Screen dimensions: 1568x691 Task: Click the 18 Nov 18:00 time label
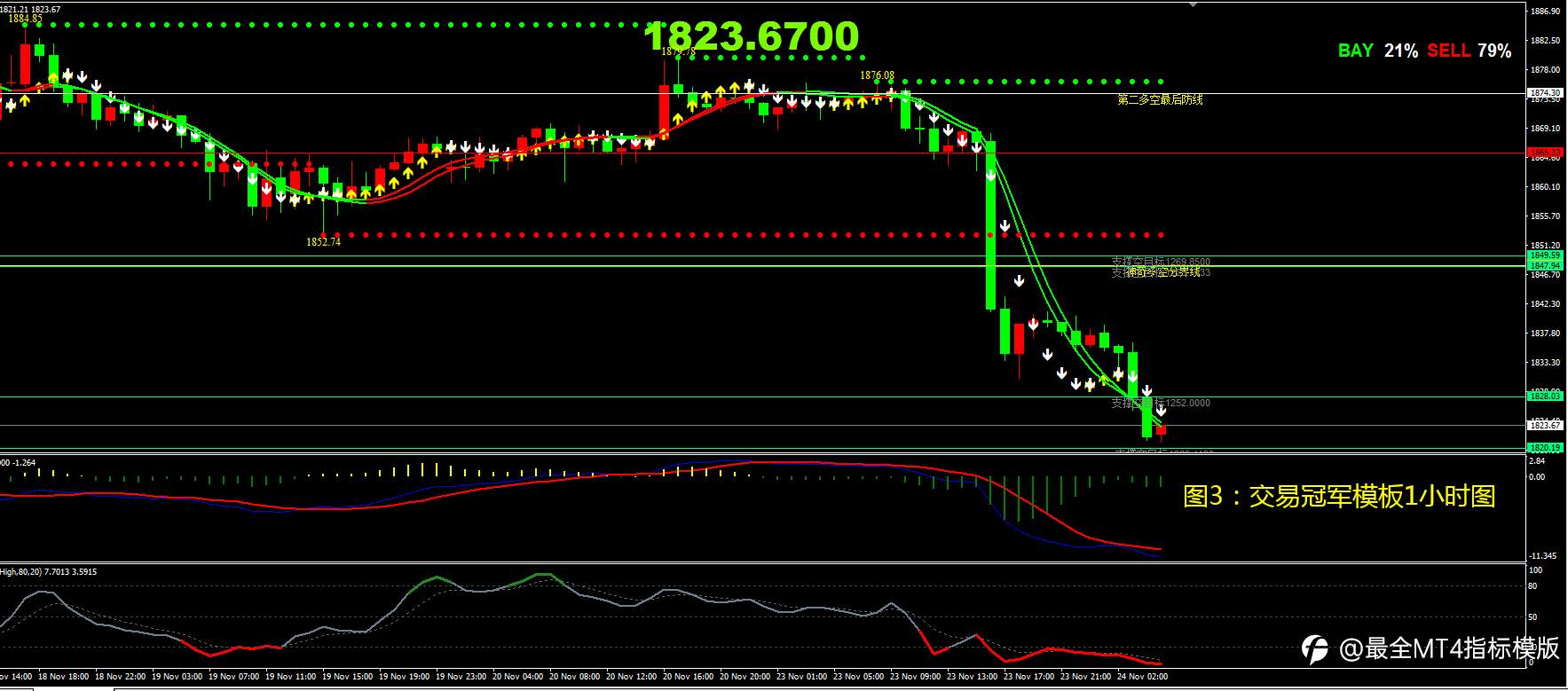point(63,677)
